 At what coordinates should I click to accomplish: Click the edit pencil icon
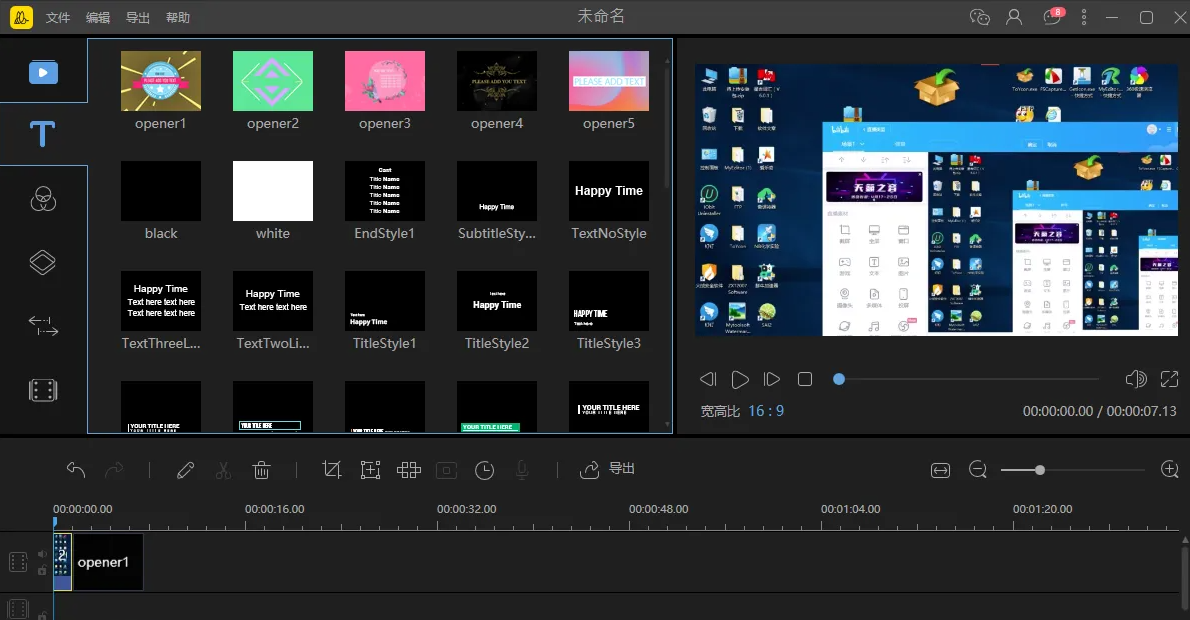click(185, 470)
